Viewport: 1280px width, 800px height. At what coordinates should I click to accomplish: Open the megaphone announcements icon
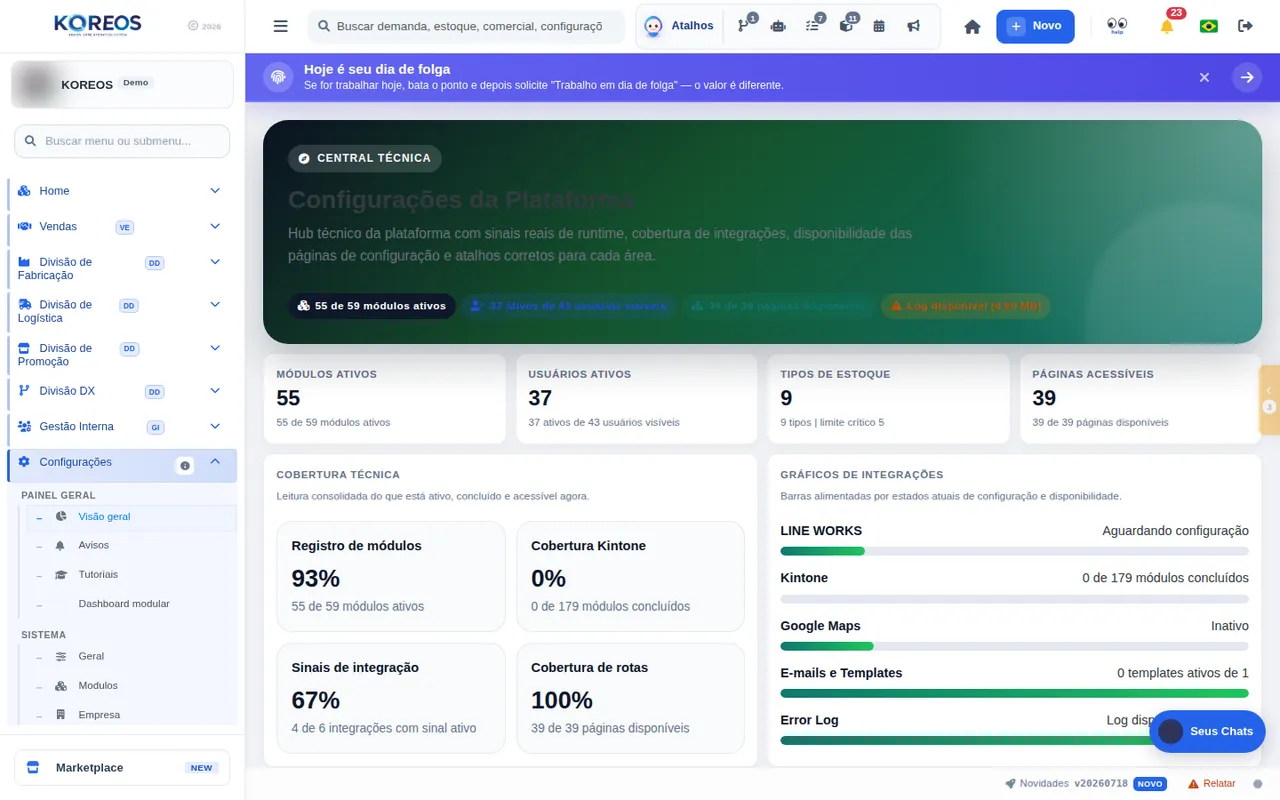[913, 26]
